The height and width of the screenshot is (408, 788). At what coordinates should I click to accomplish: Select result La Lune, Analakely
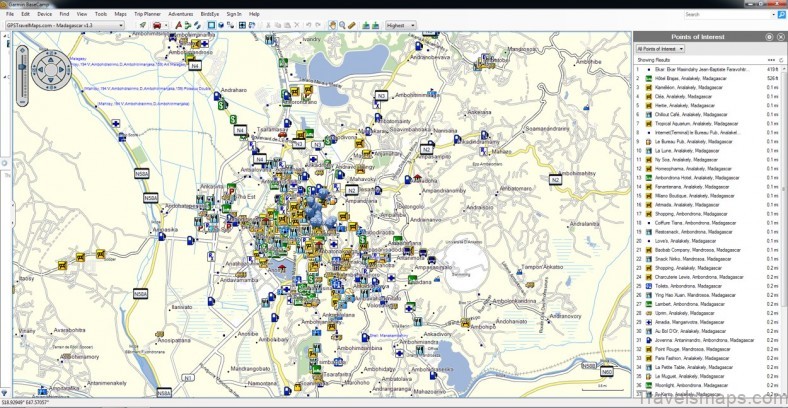(x=708, y=151)
